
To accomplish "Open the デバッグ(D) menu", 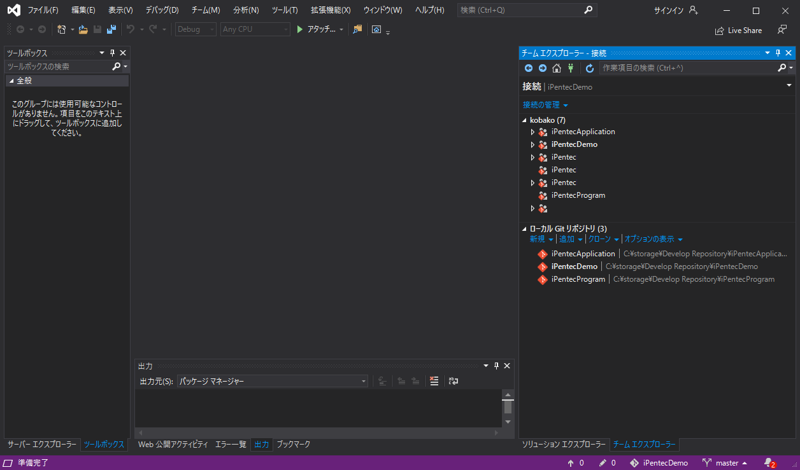I will coord(162,10).
